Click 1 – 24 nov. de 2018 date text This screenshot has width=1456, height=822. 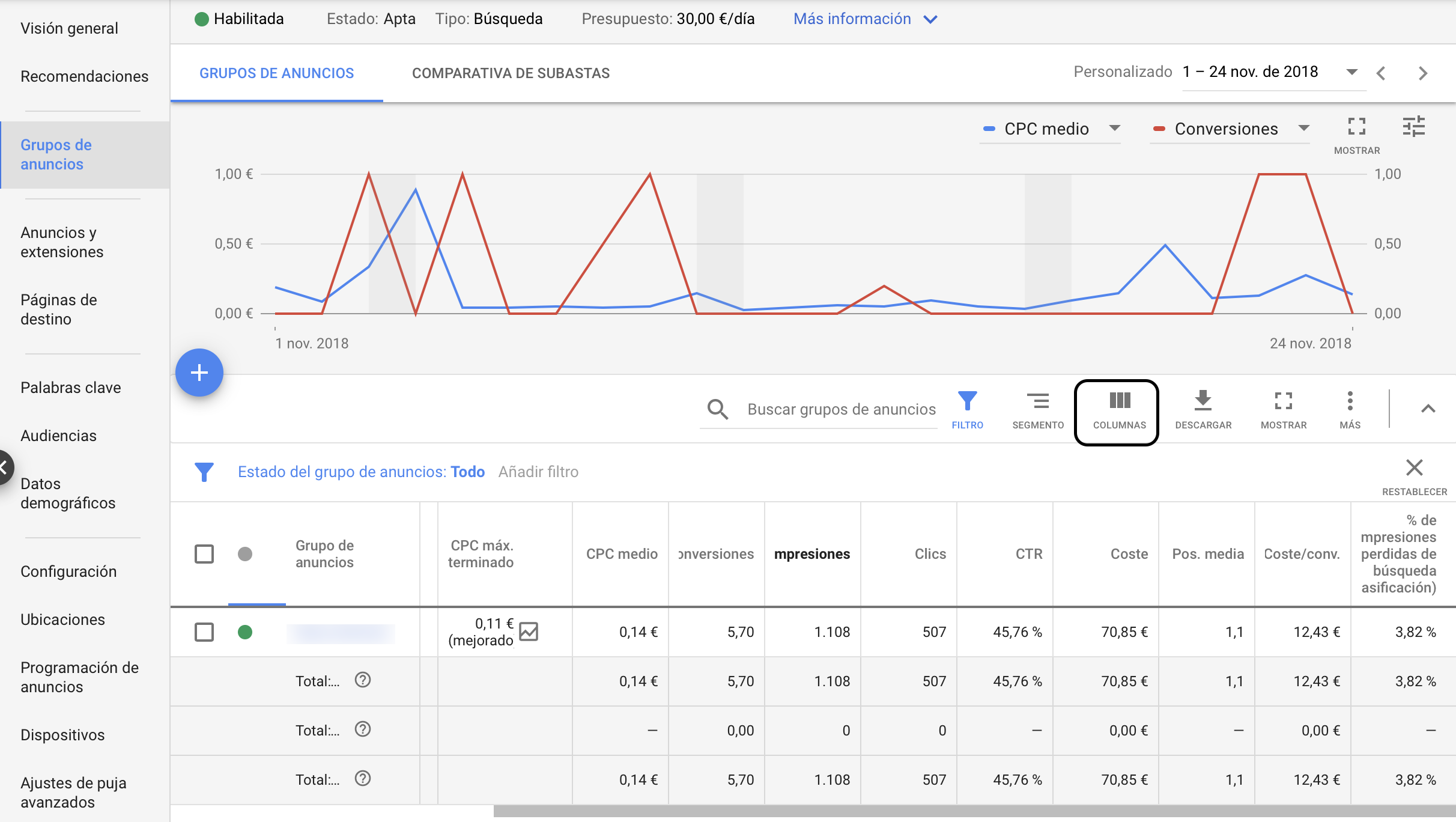click(x=1251, y=72)
